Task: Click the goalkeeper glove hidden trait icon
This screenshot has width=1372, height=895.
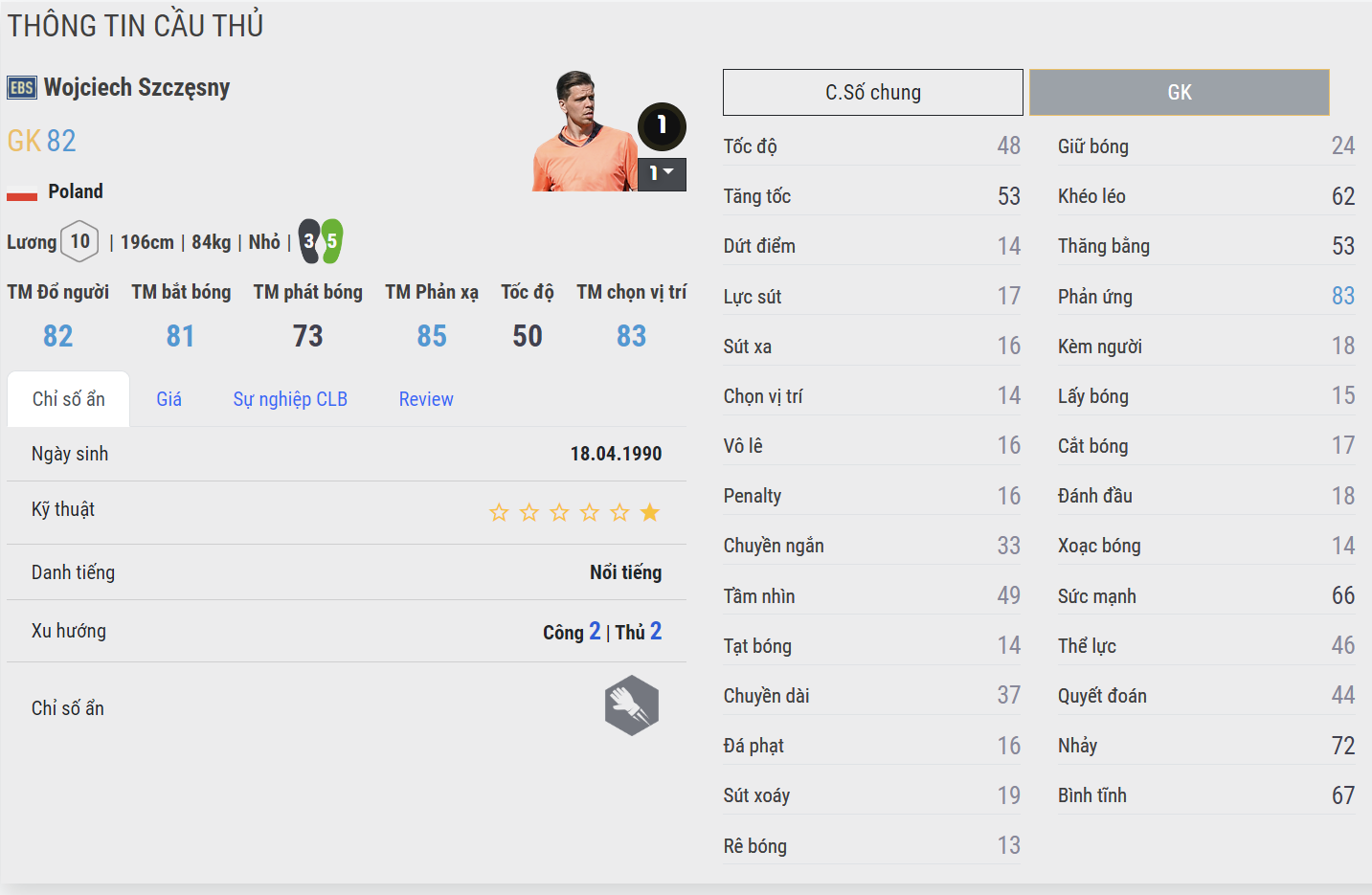Action: (x=632, y=706)
